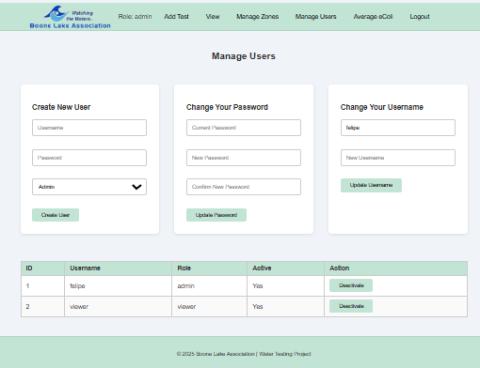This screenshot has width=480, height=368.
Task: Click the Create User button
Action: pos(55,215)
